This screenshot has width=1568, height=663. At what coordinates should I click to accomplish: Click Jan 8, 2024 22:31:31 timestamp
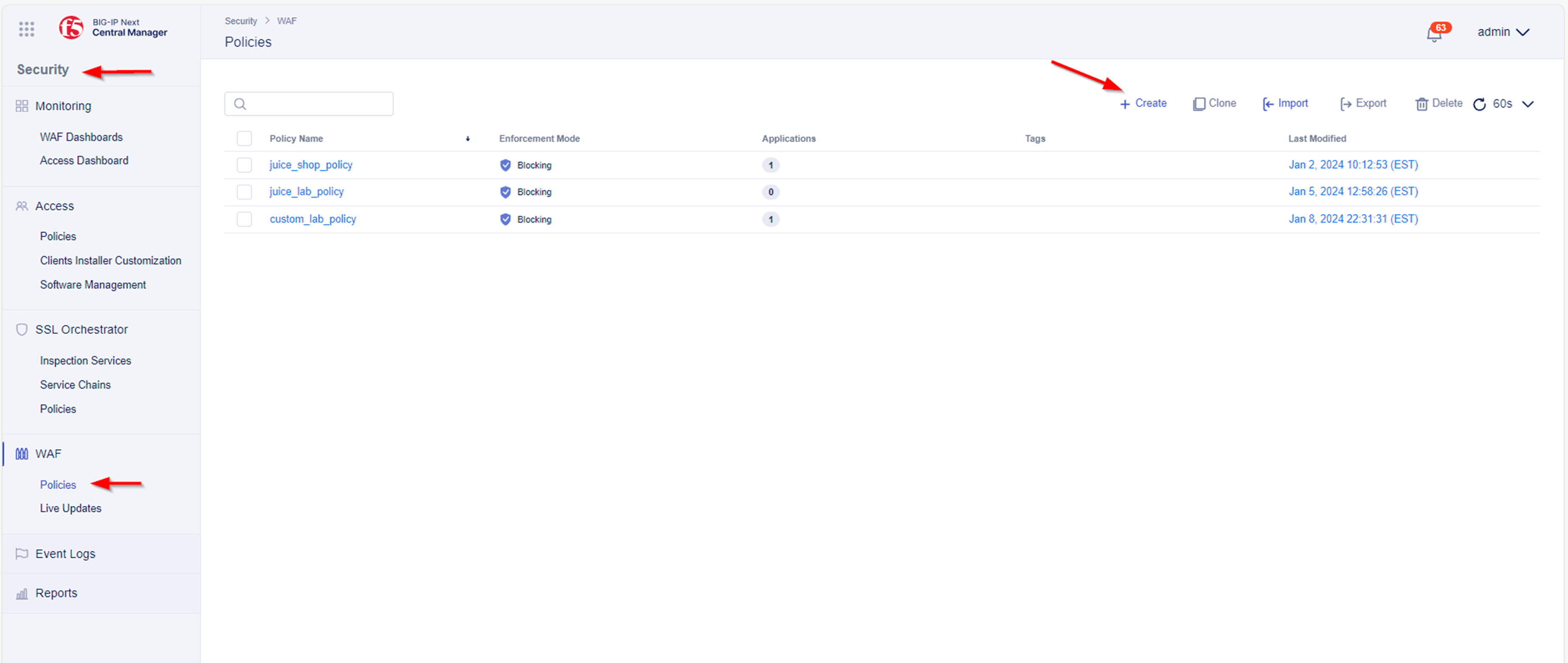(x=1353, y=219)
